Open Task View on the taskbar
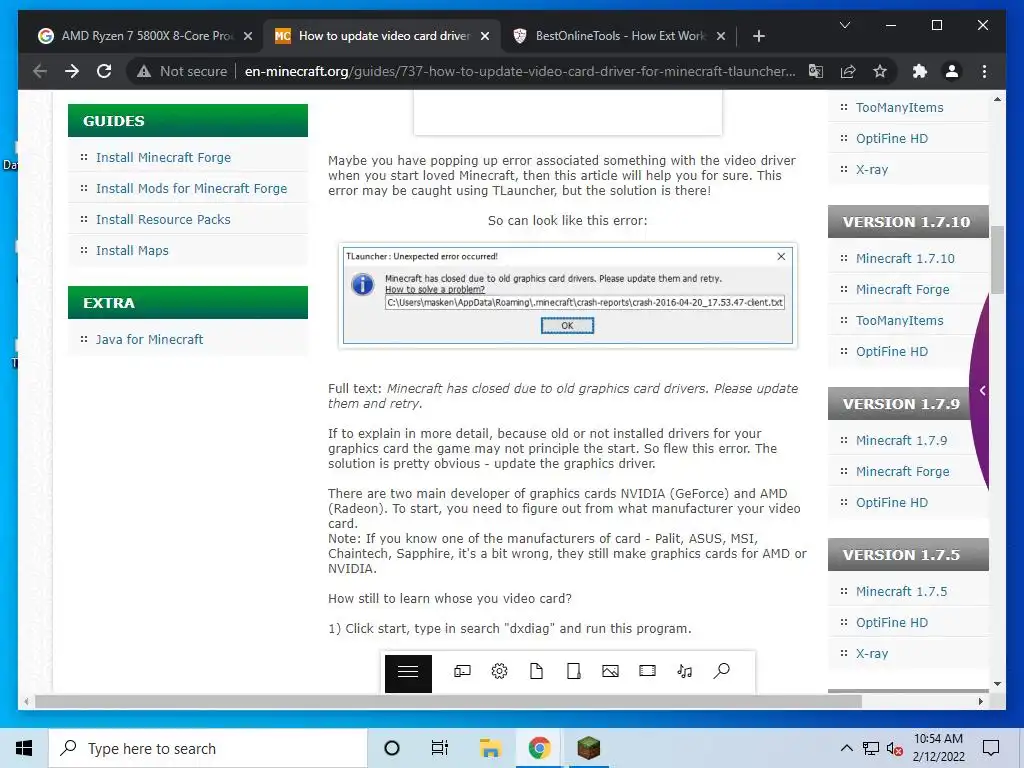 click(x=440, y=748)
